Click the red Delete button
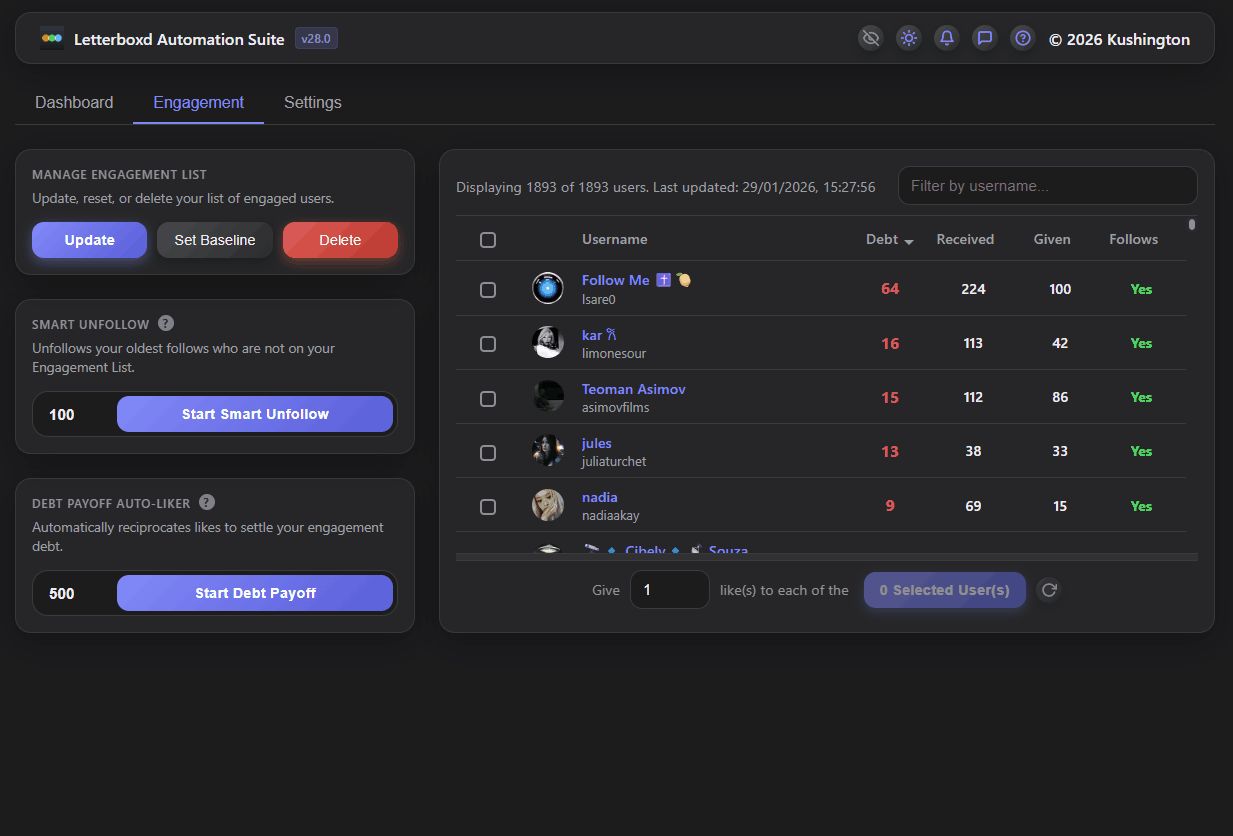The height and width of the screenshot is (836, 1233). coord(340,240)
